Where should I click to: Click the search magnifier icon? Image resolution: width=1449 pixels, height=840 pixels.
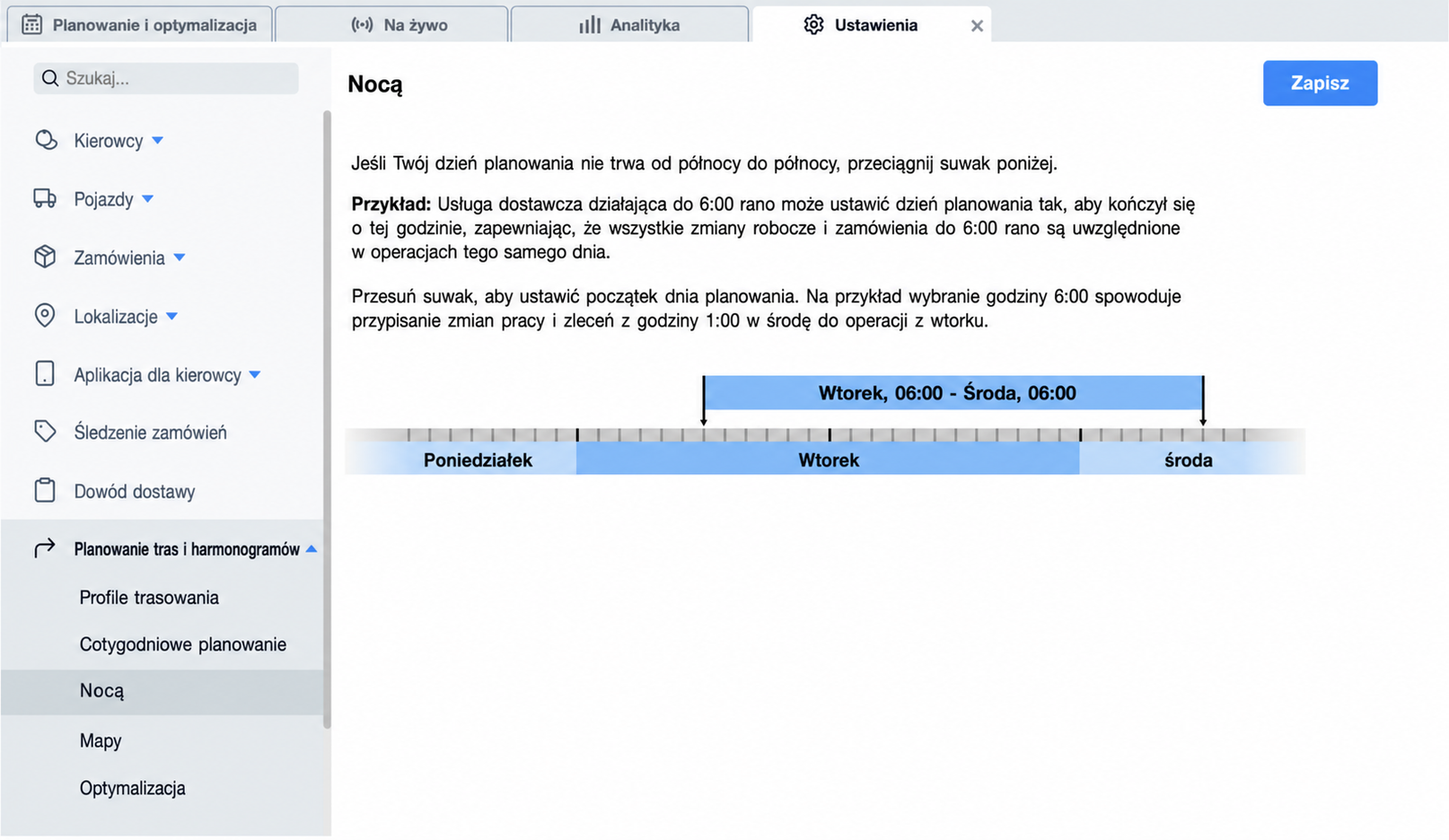pos(50,78)
